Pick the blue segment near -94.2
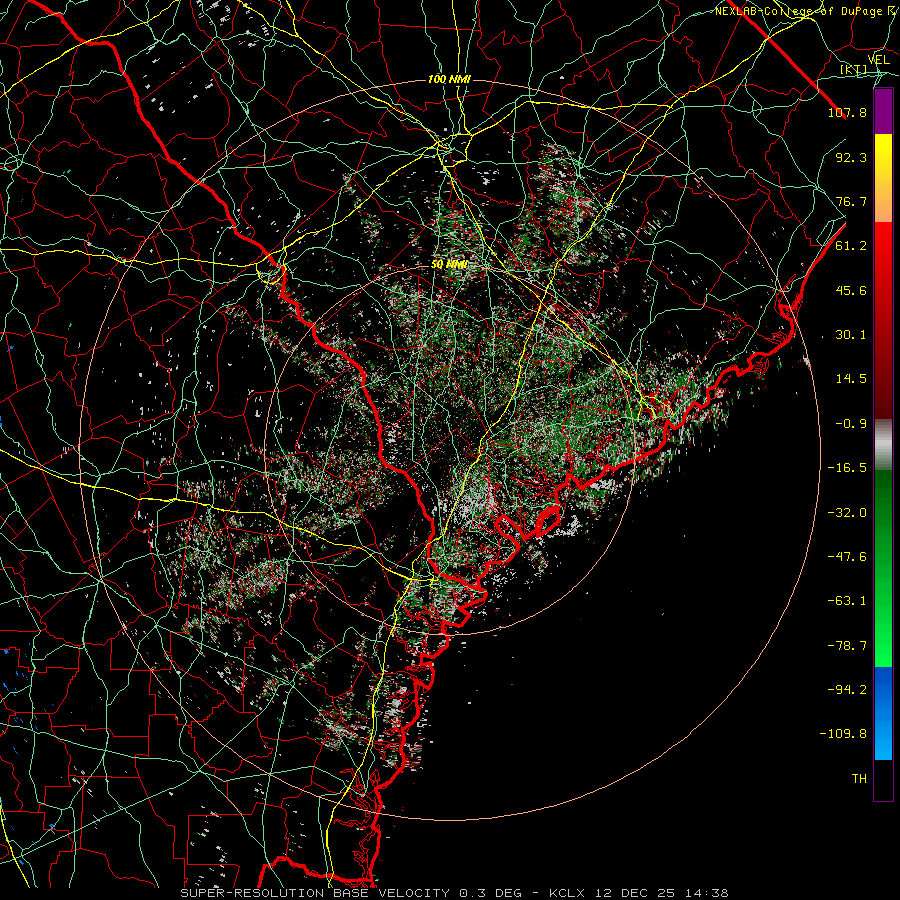Image resolution: width=900 pixels, height=900 pixels. (883, 690)
